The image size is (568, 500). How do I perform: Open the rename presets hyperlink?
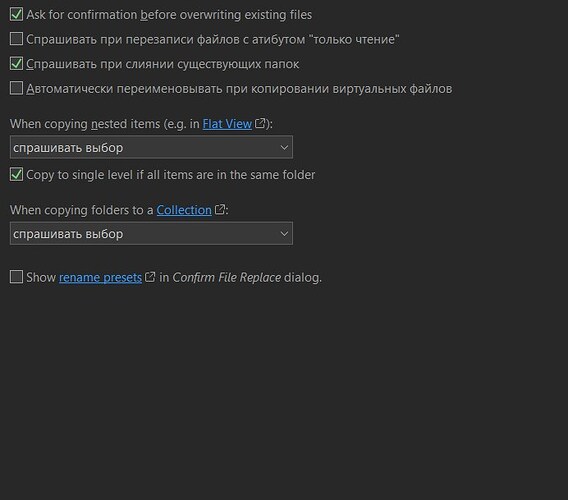[x=100, y=278]
